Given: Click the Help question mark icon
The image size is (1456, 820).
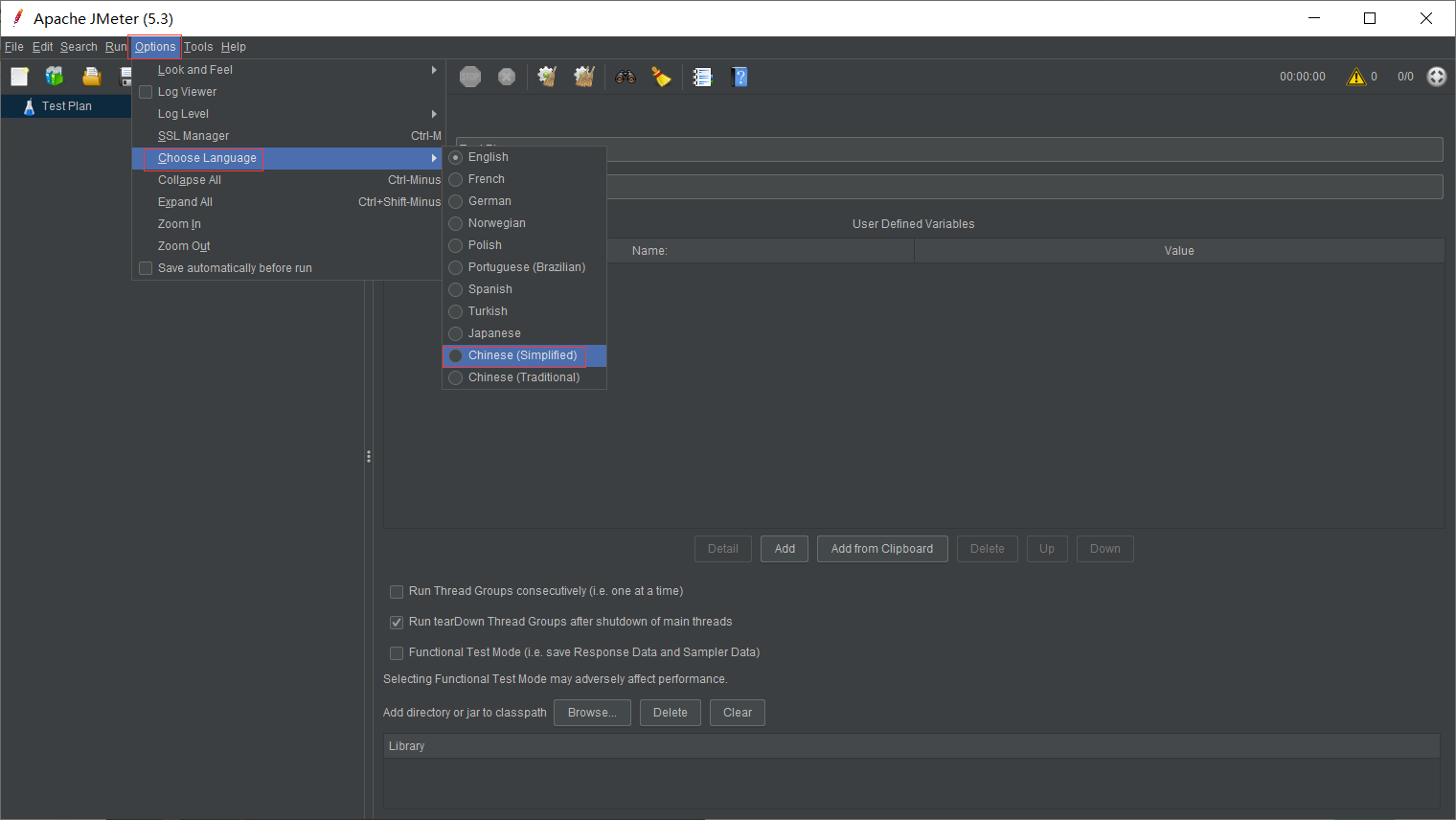Looking at the screenshot, I should tap(739, 77).
